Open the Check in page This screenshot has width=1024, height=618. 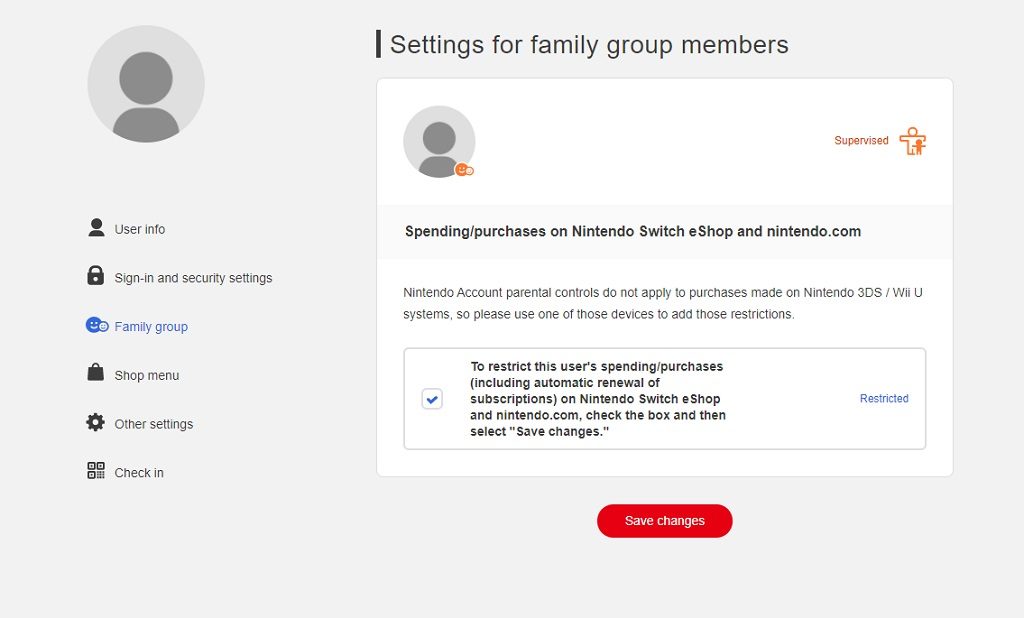click(x=138, y=473)
